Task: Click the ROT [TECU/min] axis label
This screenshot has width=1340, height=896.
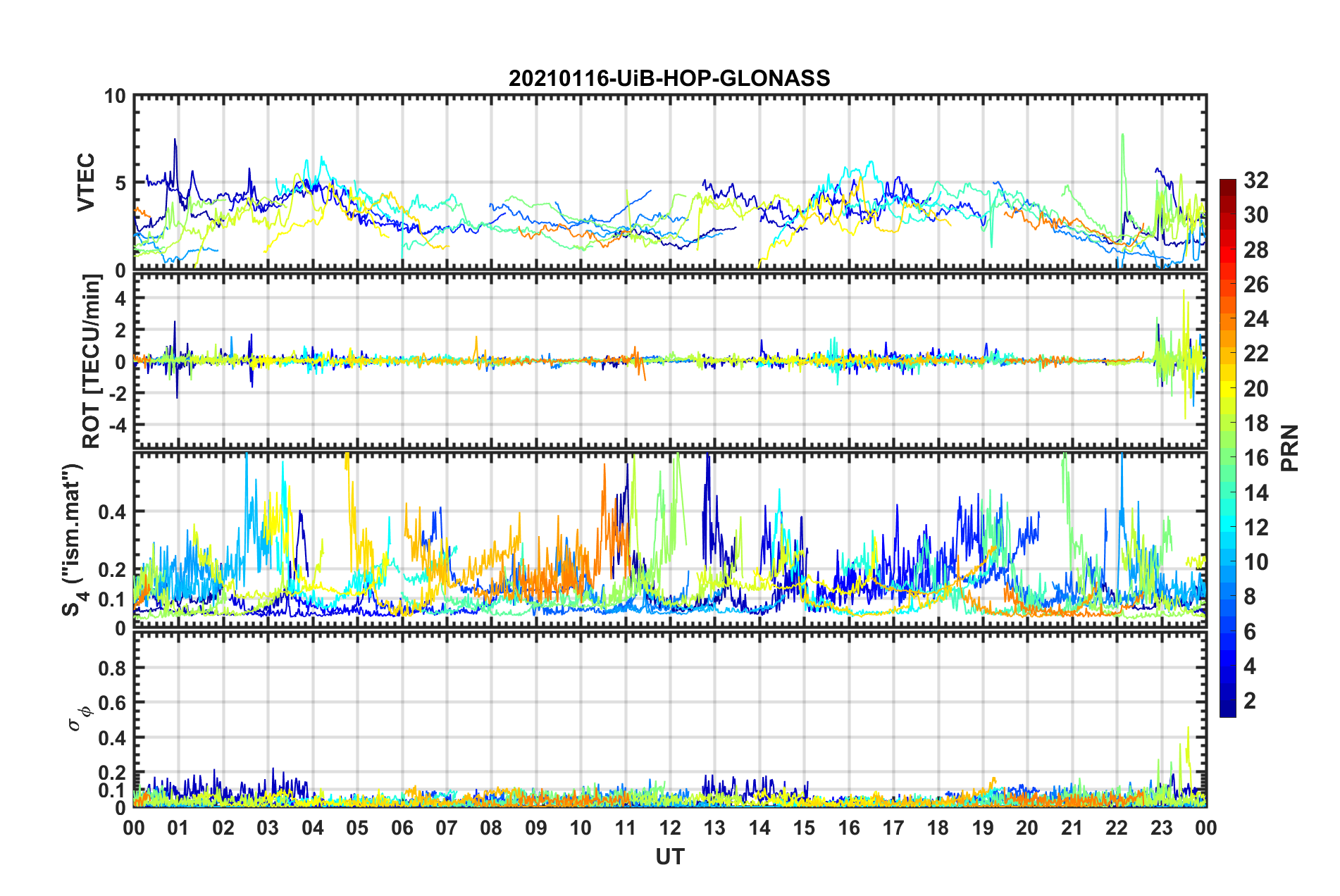Action: pos(91,361)
